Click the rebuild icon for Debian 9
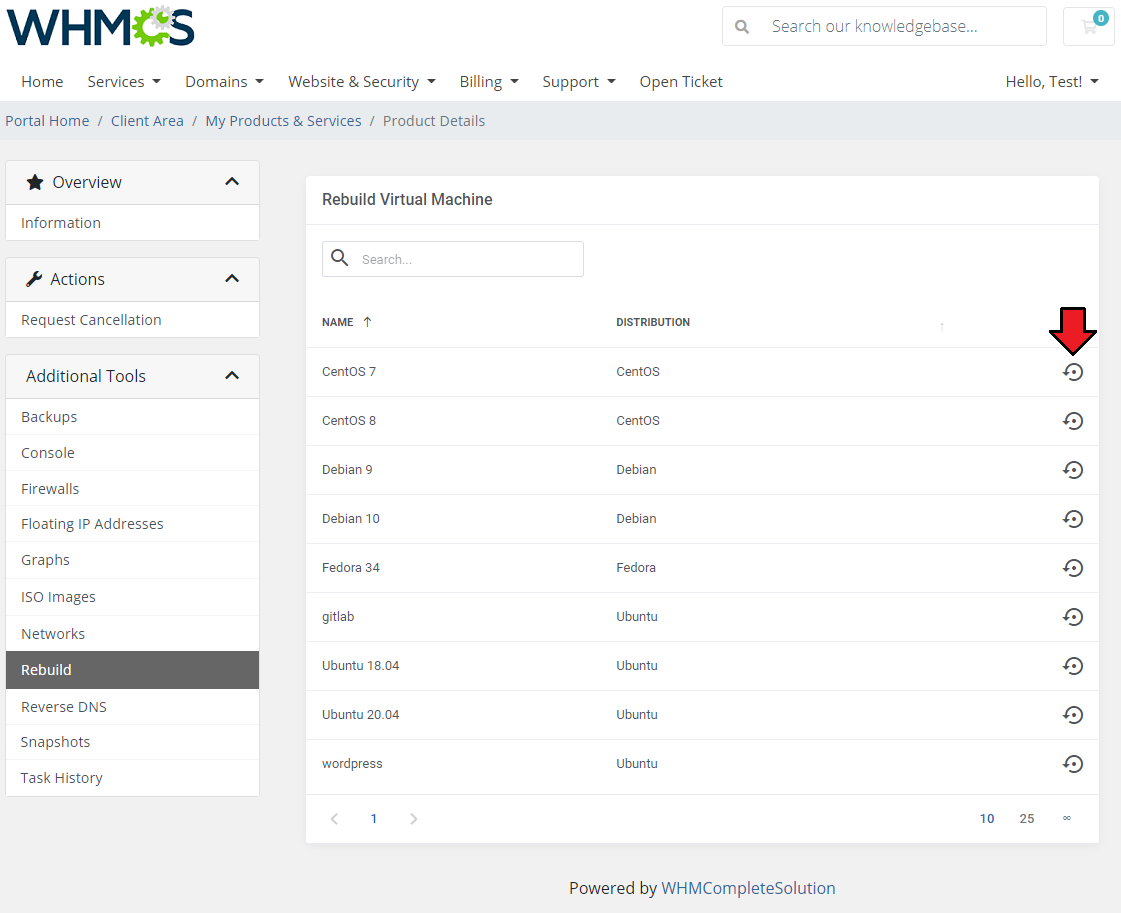This screenshot has width=1121, height=913. (1072, 470)
